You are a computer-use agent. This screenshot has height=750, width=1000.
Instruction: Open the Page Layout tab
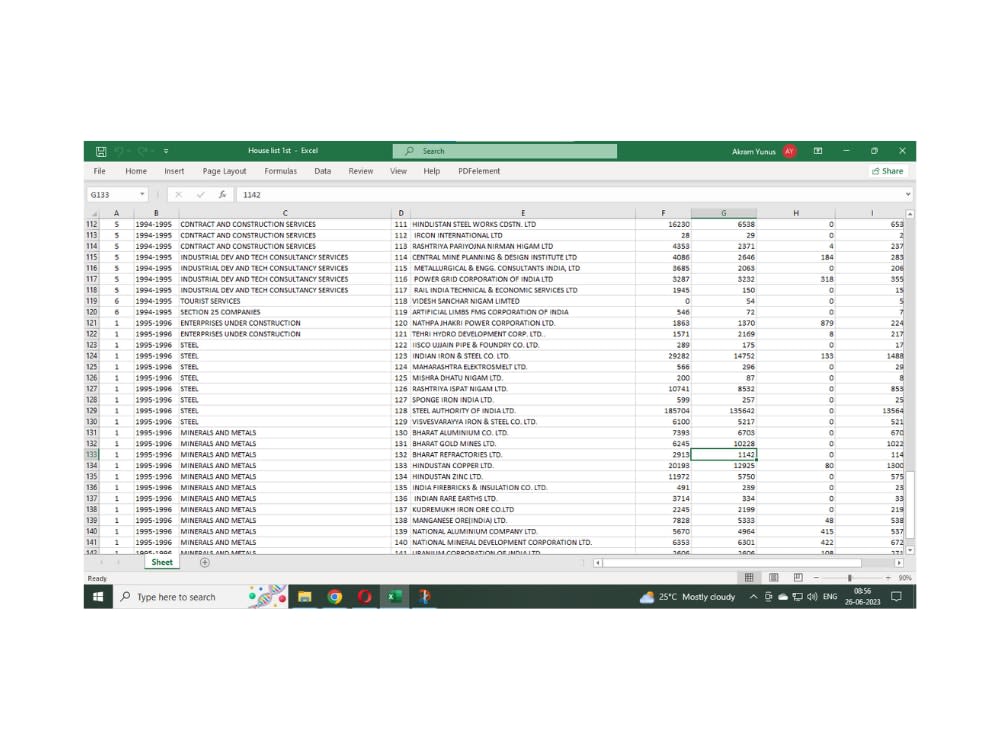click(x=224, y=171)
